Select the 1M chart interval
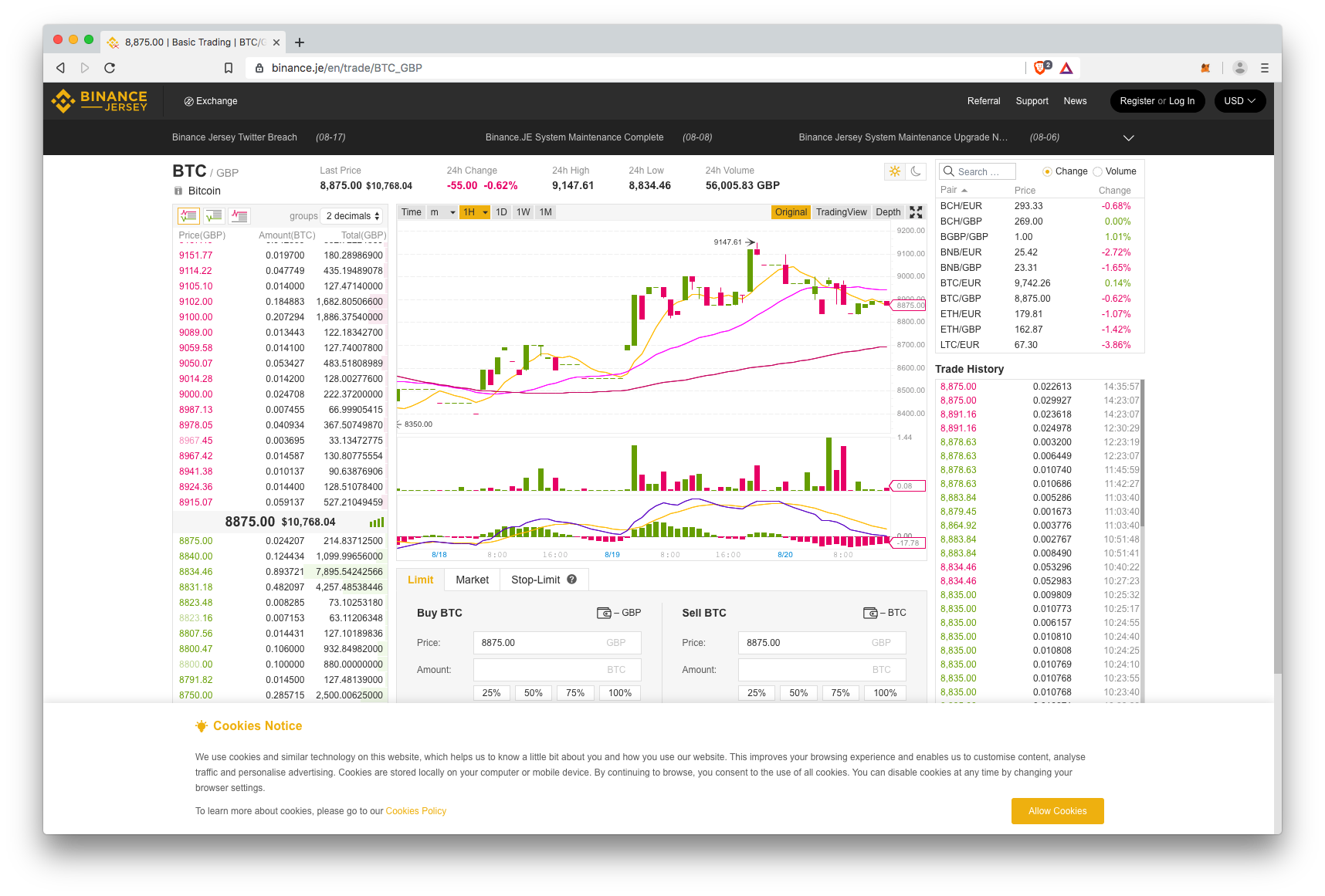This screenshot has height=896, width=1325. point(546,212)
